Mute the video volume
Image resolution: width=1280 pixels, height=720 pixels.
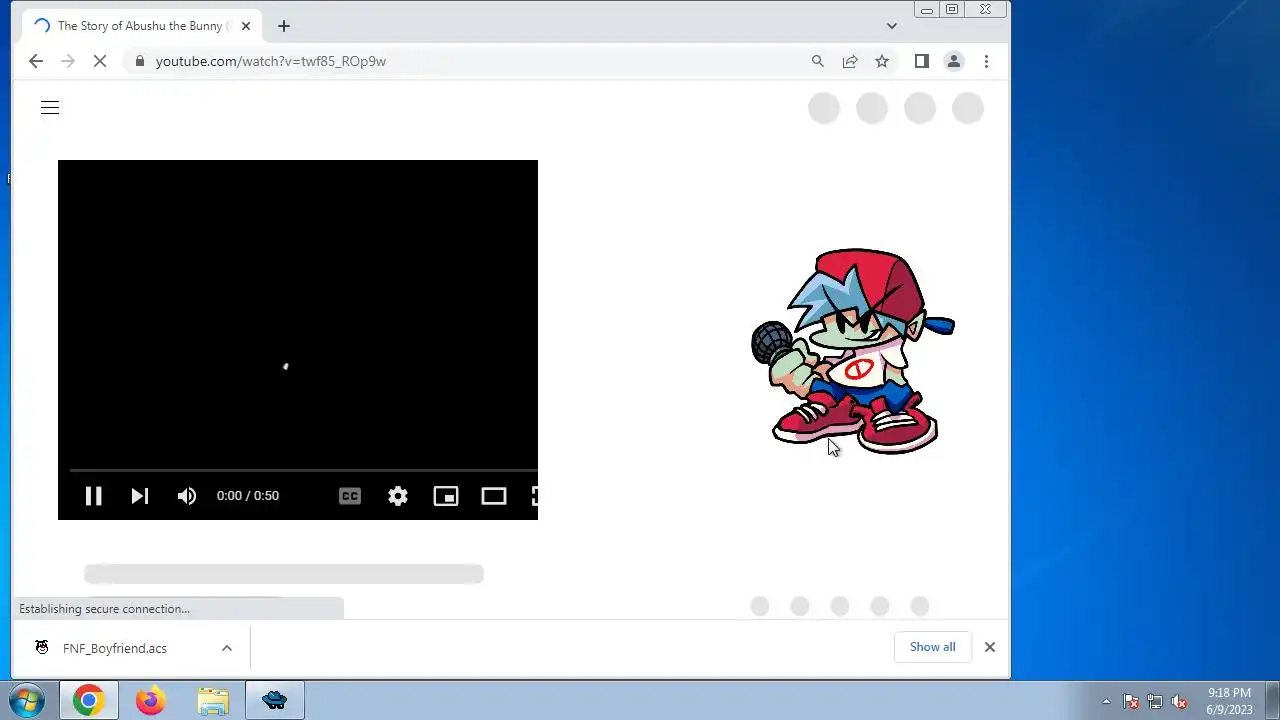(x=187, y=496)
